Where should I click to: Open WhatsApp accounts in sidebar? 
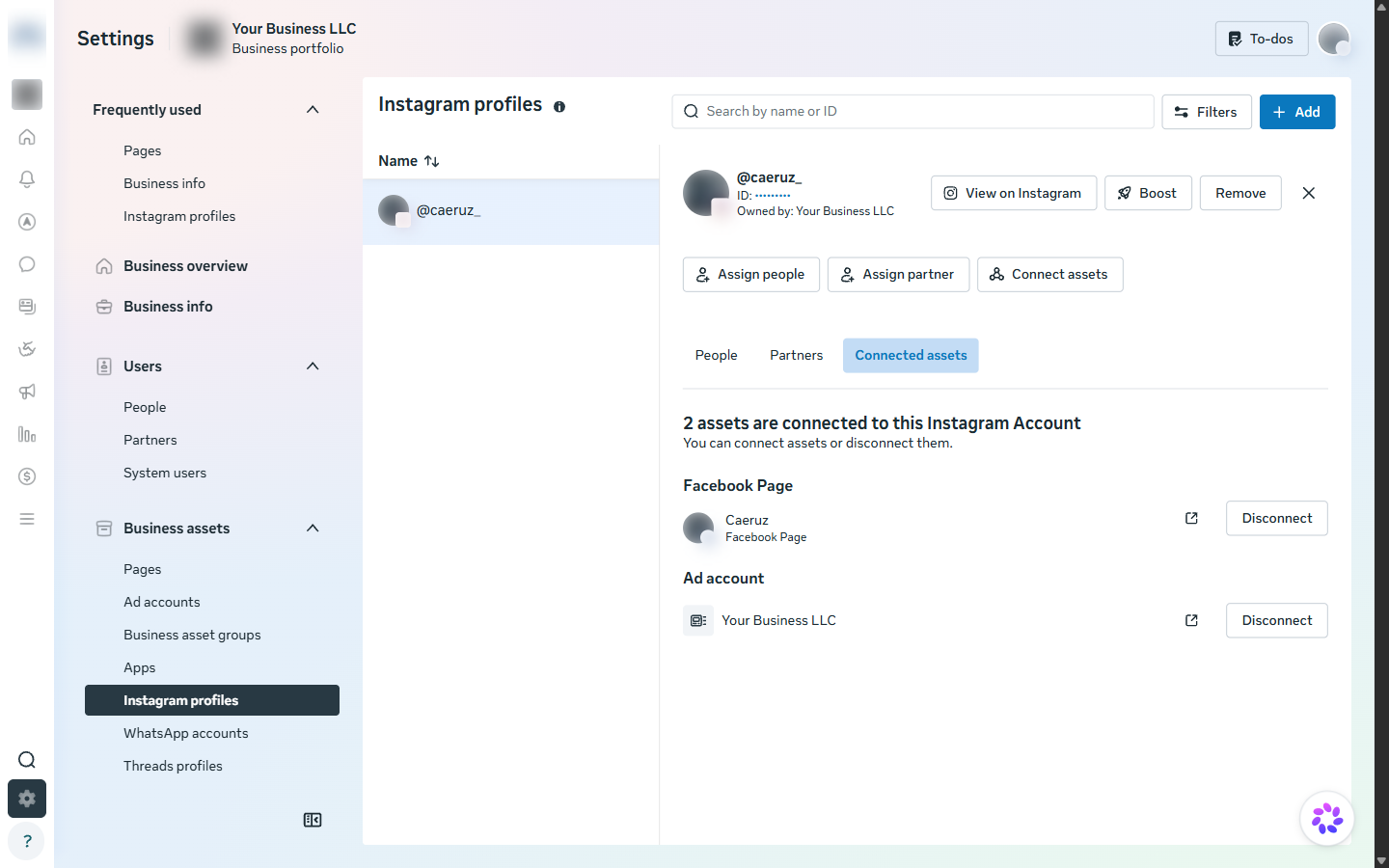pos(186,733)
